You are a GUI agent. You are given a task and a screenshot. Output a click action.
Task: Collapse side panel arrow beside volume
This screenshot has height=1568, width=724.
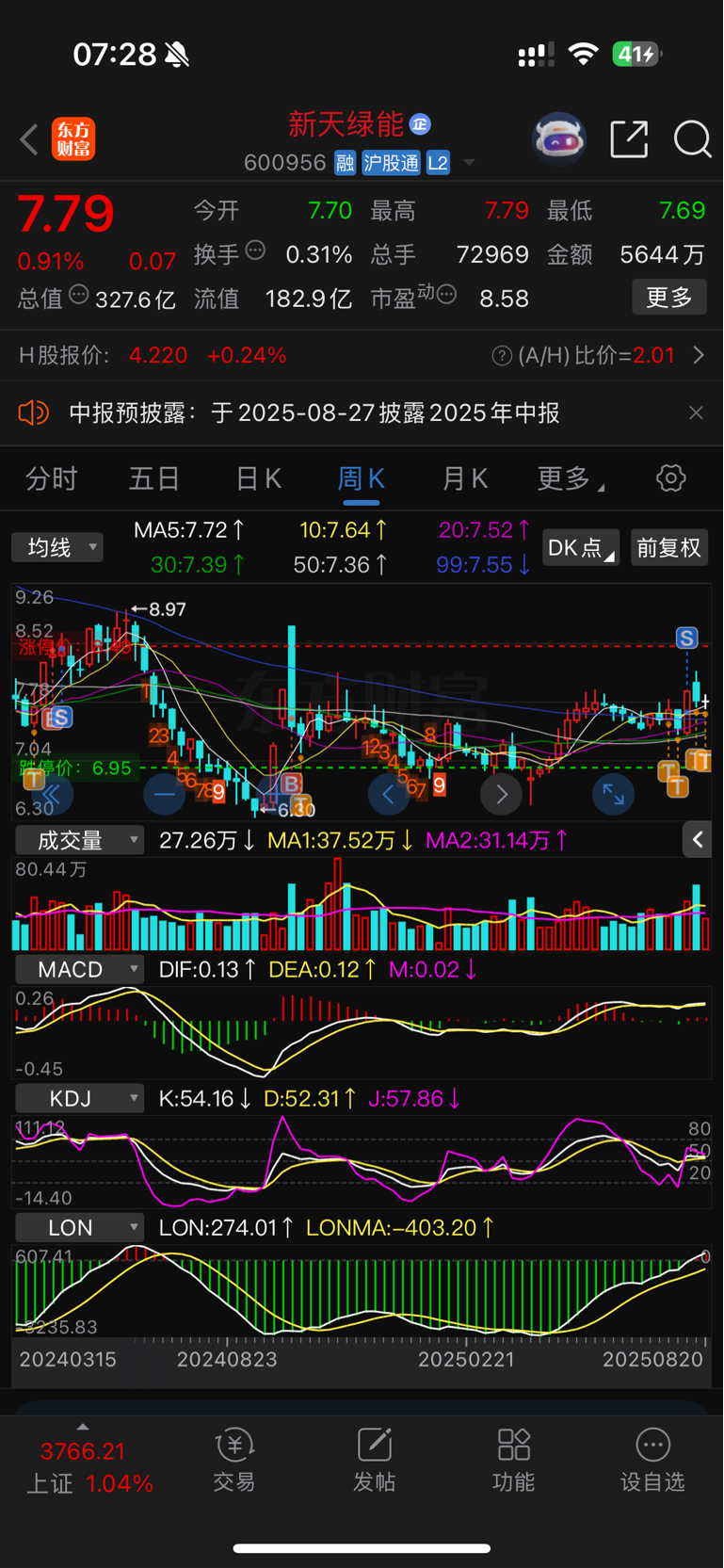point(698,839)
